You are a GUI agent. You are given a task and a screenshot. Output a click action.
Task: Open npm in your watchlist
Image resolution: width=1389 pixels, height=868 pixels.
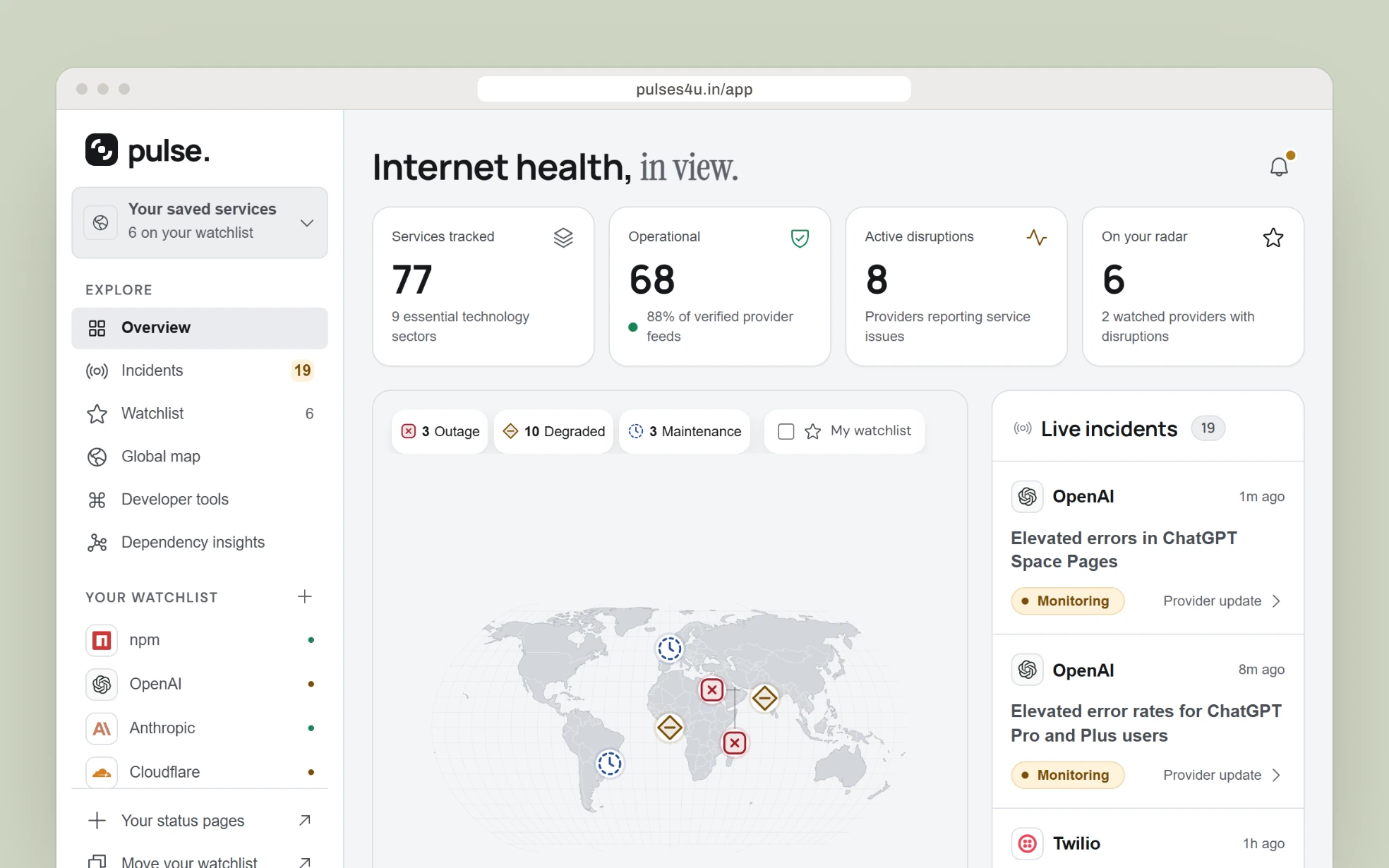pos(200,640)
